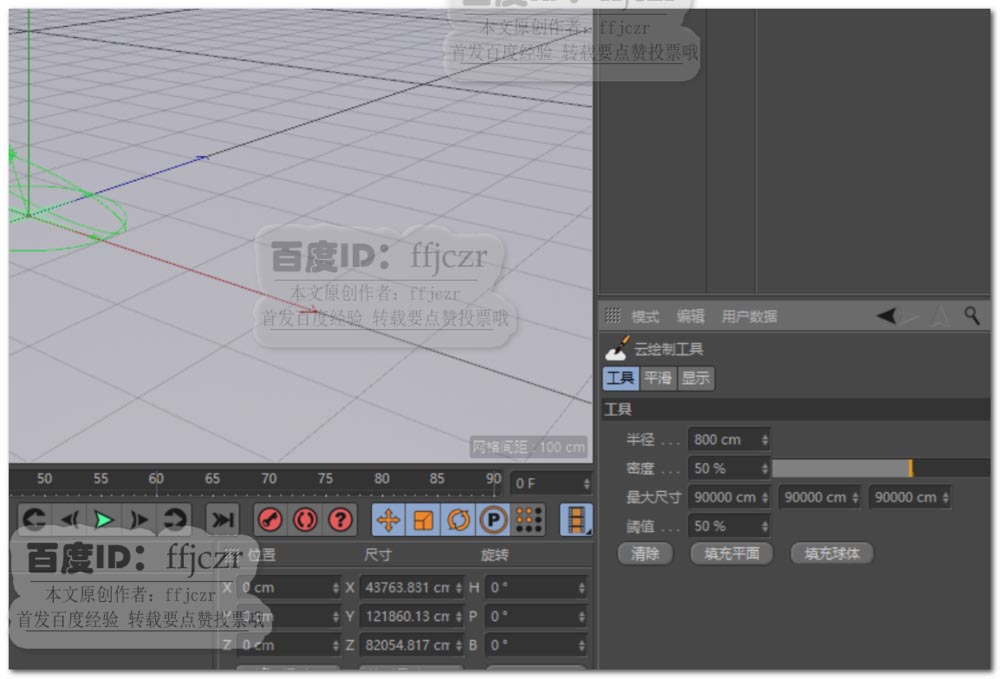Click the 填充平面 button
Image resolution: width=1000 pixels, height=679 pixels.
tap(732, 553)
